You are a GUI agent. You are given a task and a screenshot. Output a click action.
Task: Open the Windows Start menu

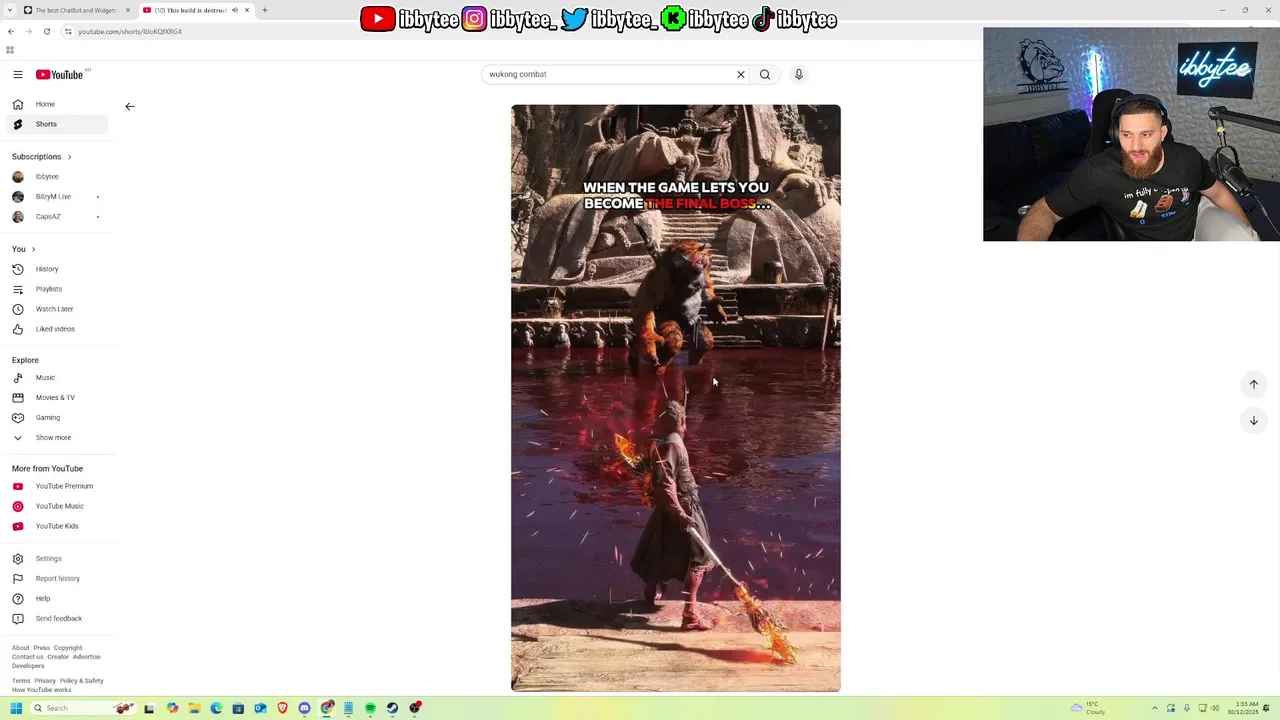pos(16,708)
